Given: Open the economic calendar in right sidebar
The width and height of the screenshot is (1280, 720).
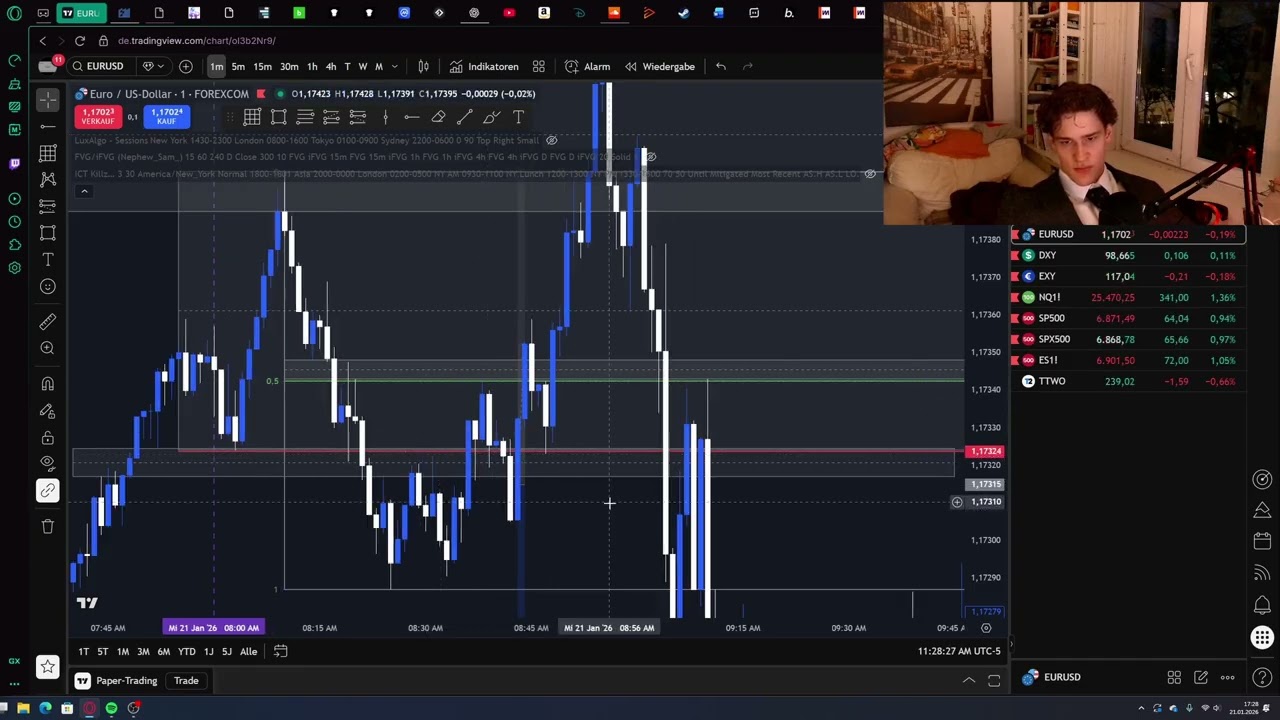Looking at the screenshot, I should (x=1262, y=541).
